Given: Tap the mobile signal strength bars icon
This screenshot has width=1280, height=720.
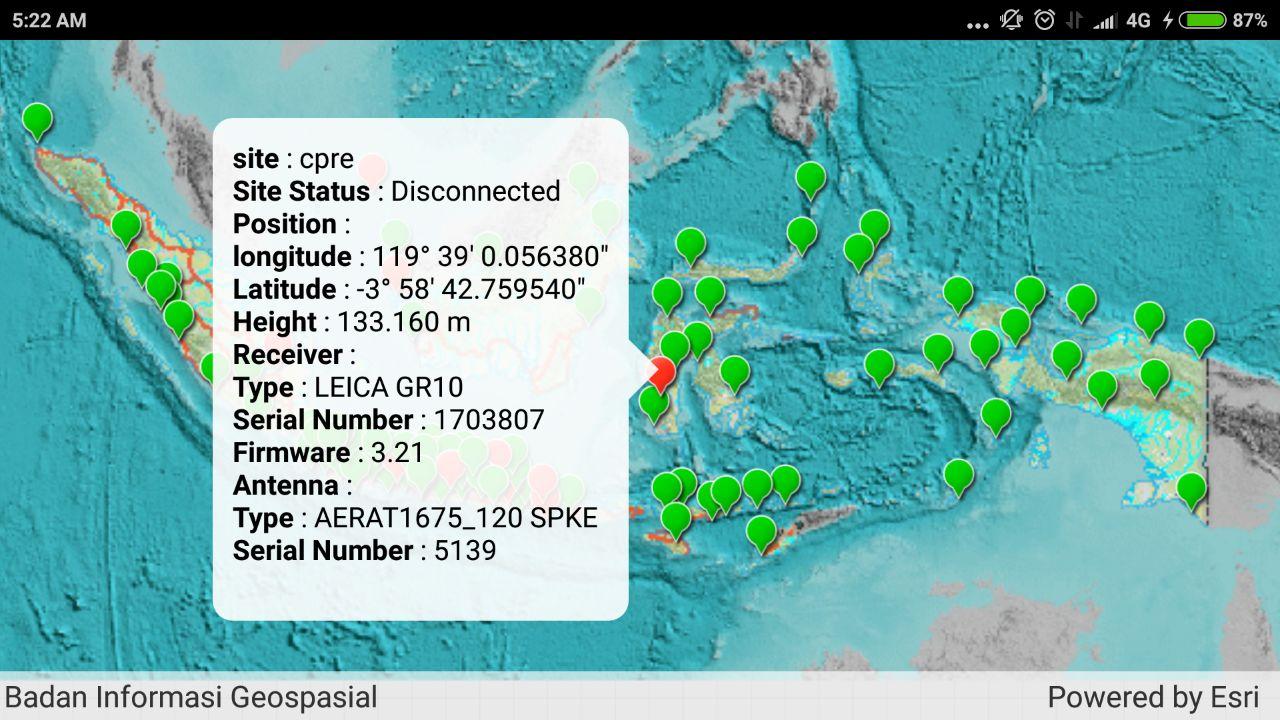Looking at the screenshot, I should [x=1104, y=20].
